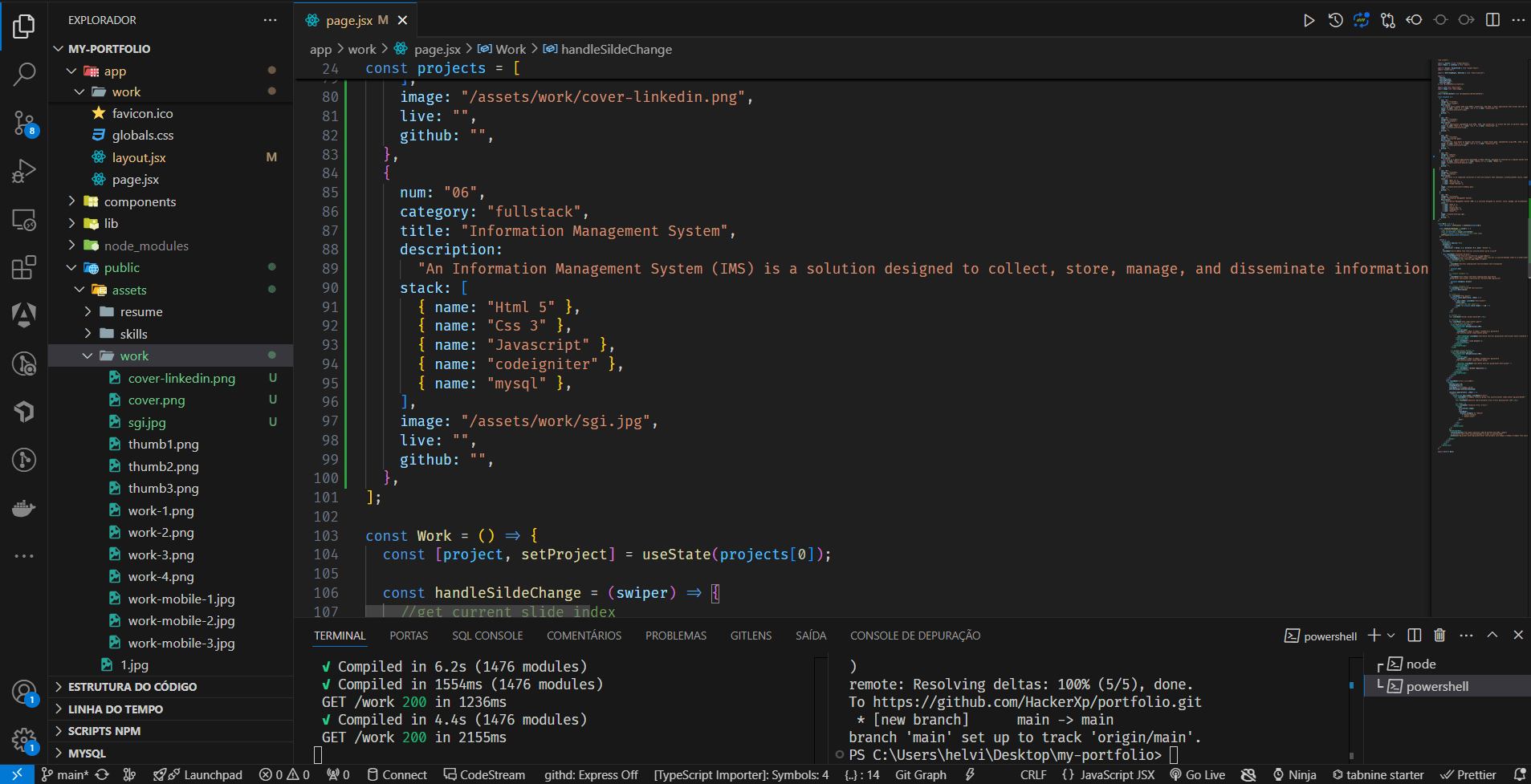This screenshot has height=784, width=1531.
Task: Toggle githd Express Off in status bar
Action: pyautogui.click(x=591, y=774)
